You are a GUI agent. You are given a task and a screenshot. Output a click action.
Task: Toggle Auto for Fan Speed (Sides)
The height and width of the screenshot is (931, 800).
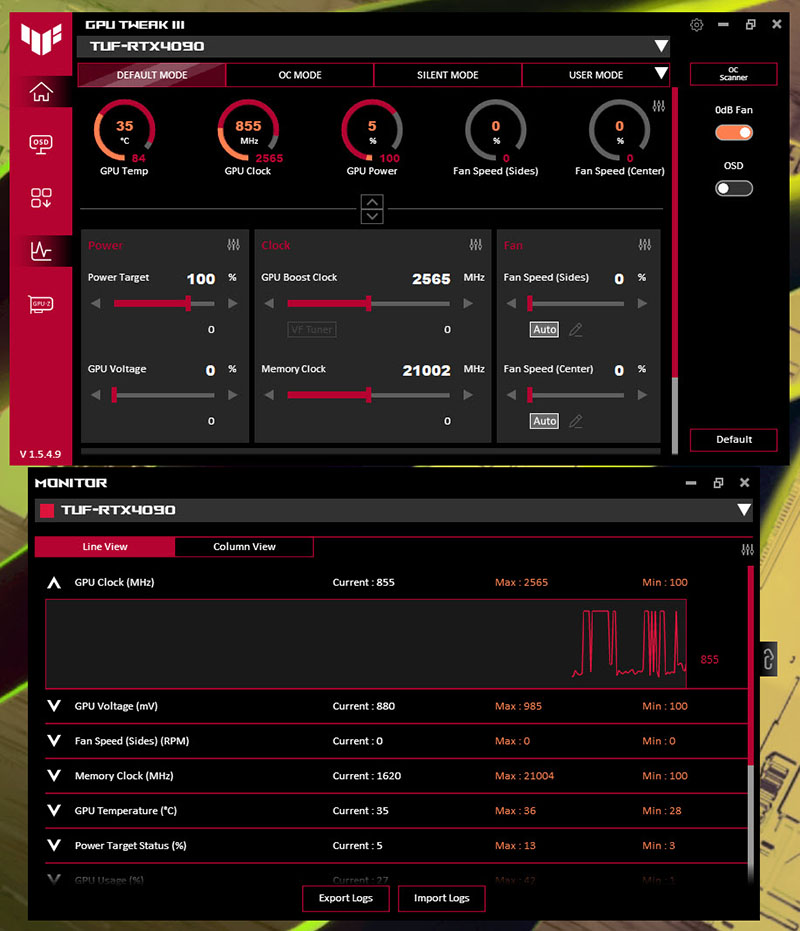(x=544, y=330)
